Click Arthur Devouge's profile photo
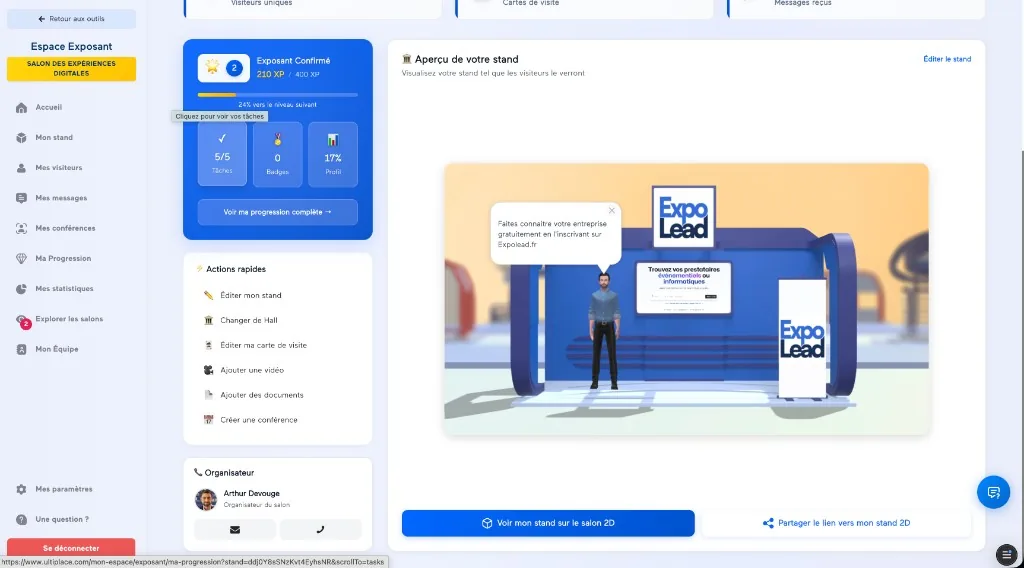 pyautogui.click(x=206, y=499)
